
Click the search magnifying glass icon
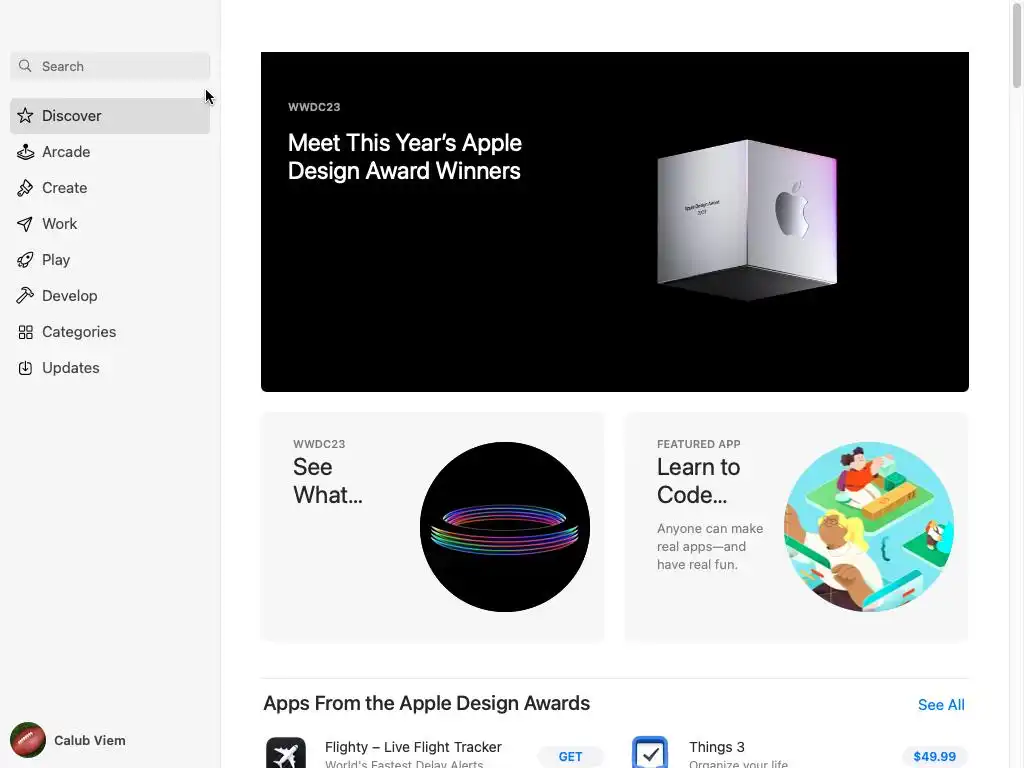pyautogui.click(x=25, y=66)
